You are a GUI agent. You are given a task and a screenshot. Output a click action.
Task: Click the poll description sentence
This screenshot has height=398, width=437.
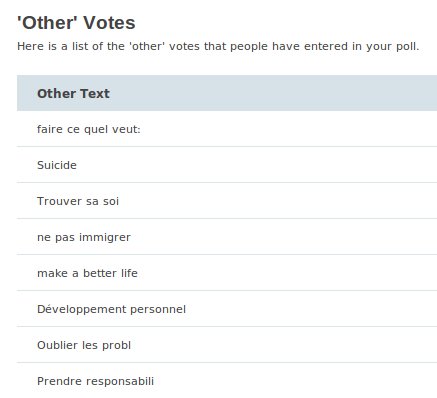[x=218, y=46]
